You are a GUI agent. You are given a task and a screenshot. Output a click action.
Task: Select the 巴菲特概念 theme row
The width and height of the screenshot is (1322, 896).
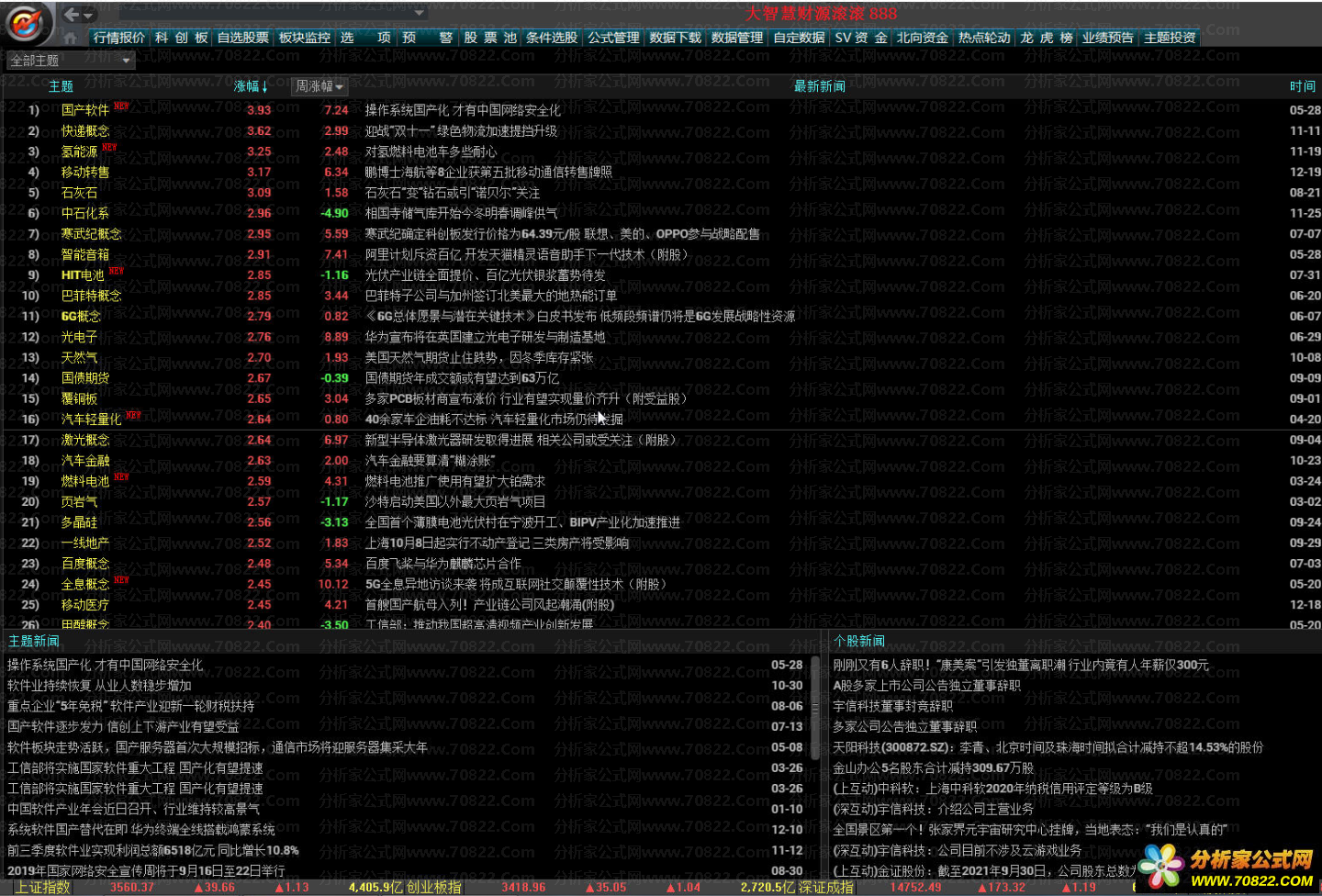pyautogui.click(x=661, y=296)
